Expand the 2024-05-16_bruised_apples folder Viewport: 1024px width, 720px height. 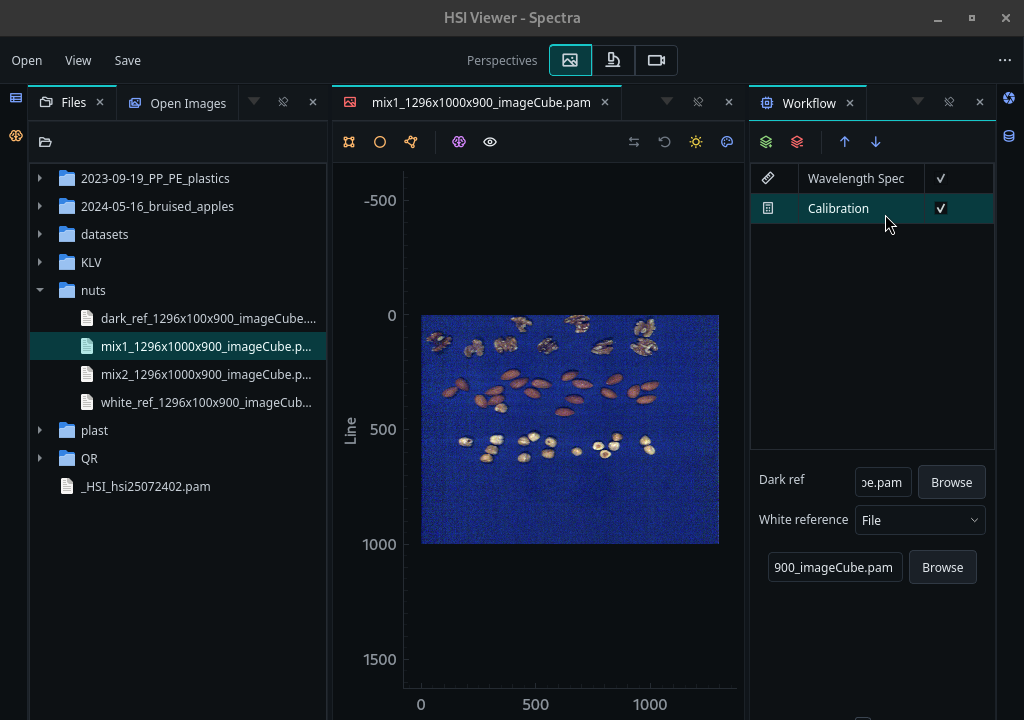coord(40,206)
